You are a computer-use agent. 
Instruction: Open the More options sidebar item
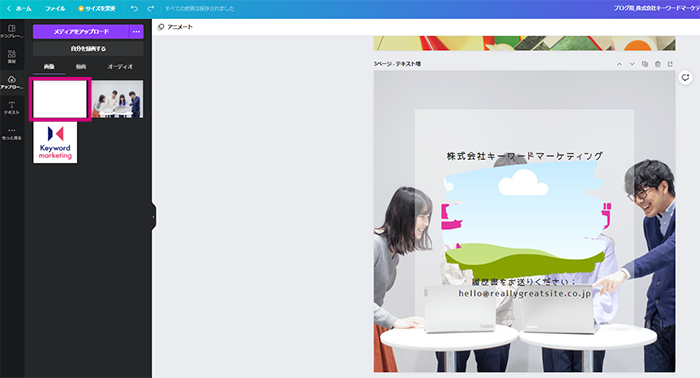12,133
